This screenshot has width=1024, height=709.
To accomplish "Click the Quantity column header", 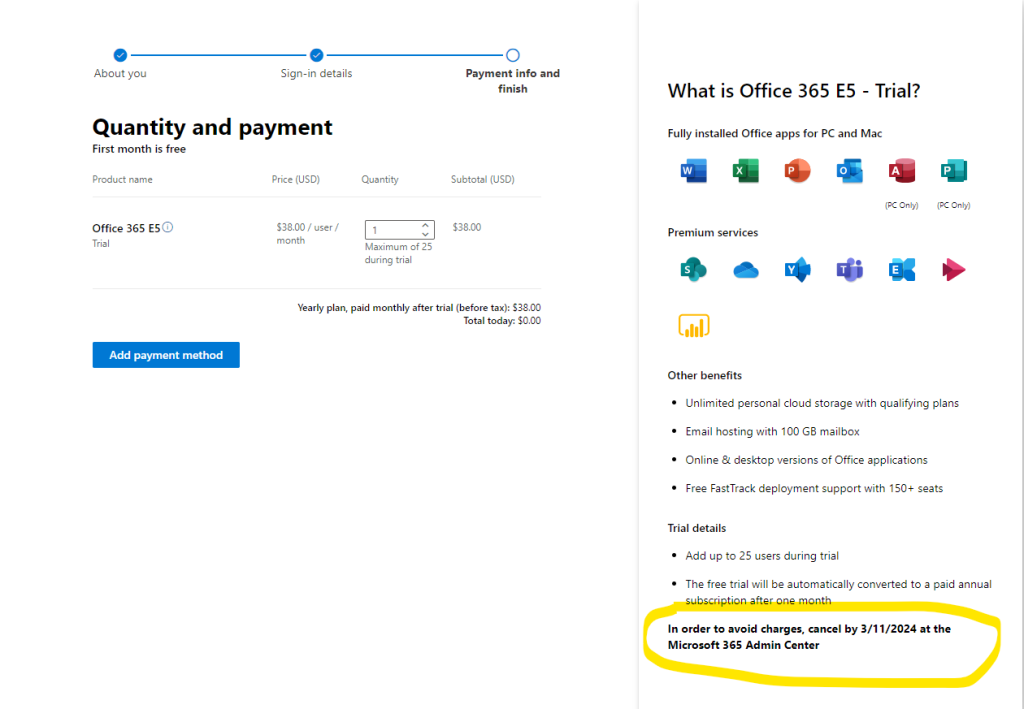I will [x=380, y=180].
